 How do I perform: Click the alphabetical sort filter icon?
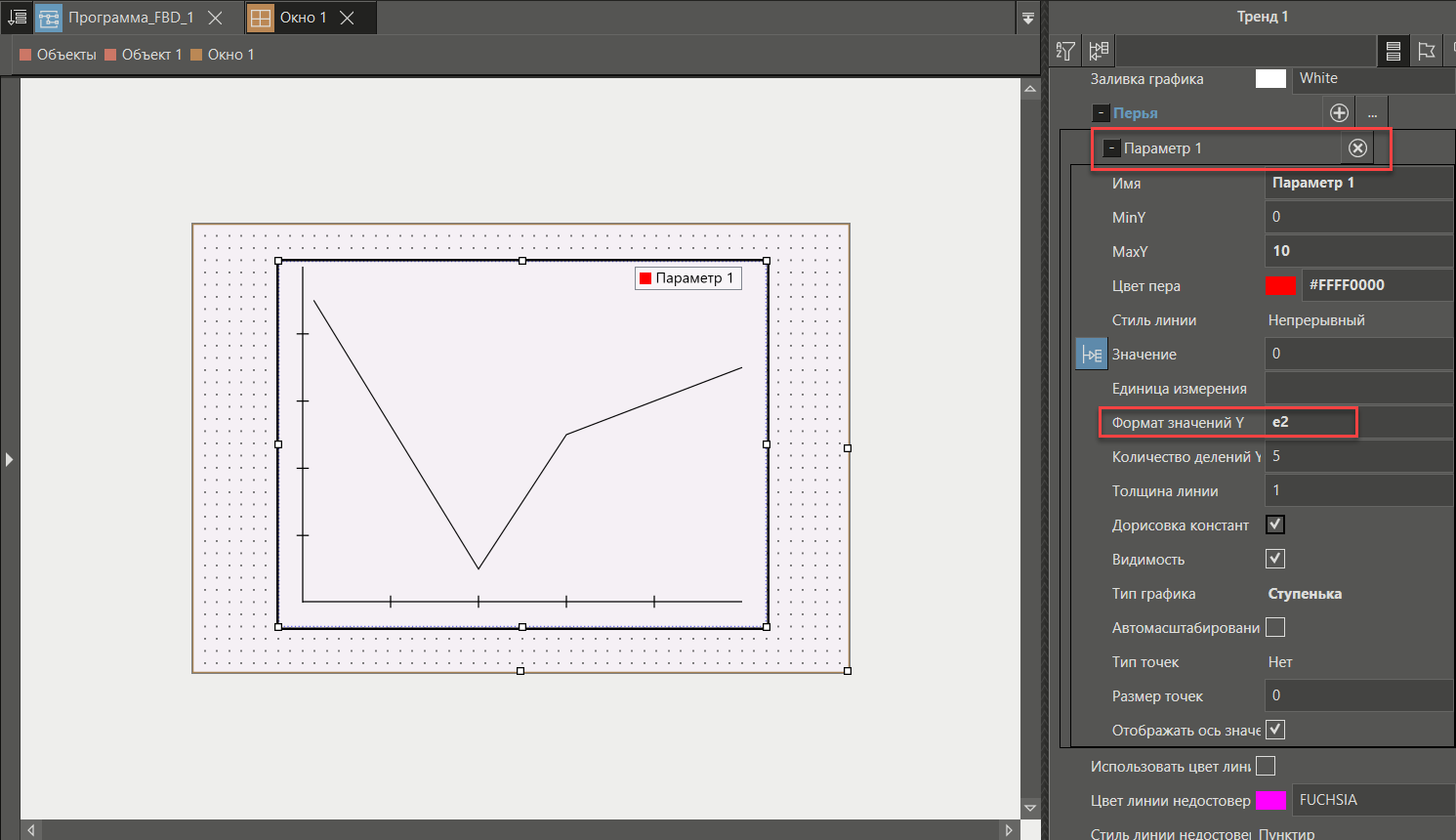click(1066, 51)
